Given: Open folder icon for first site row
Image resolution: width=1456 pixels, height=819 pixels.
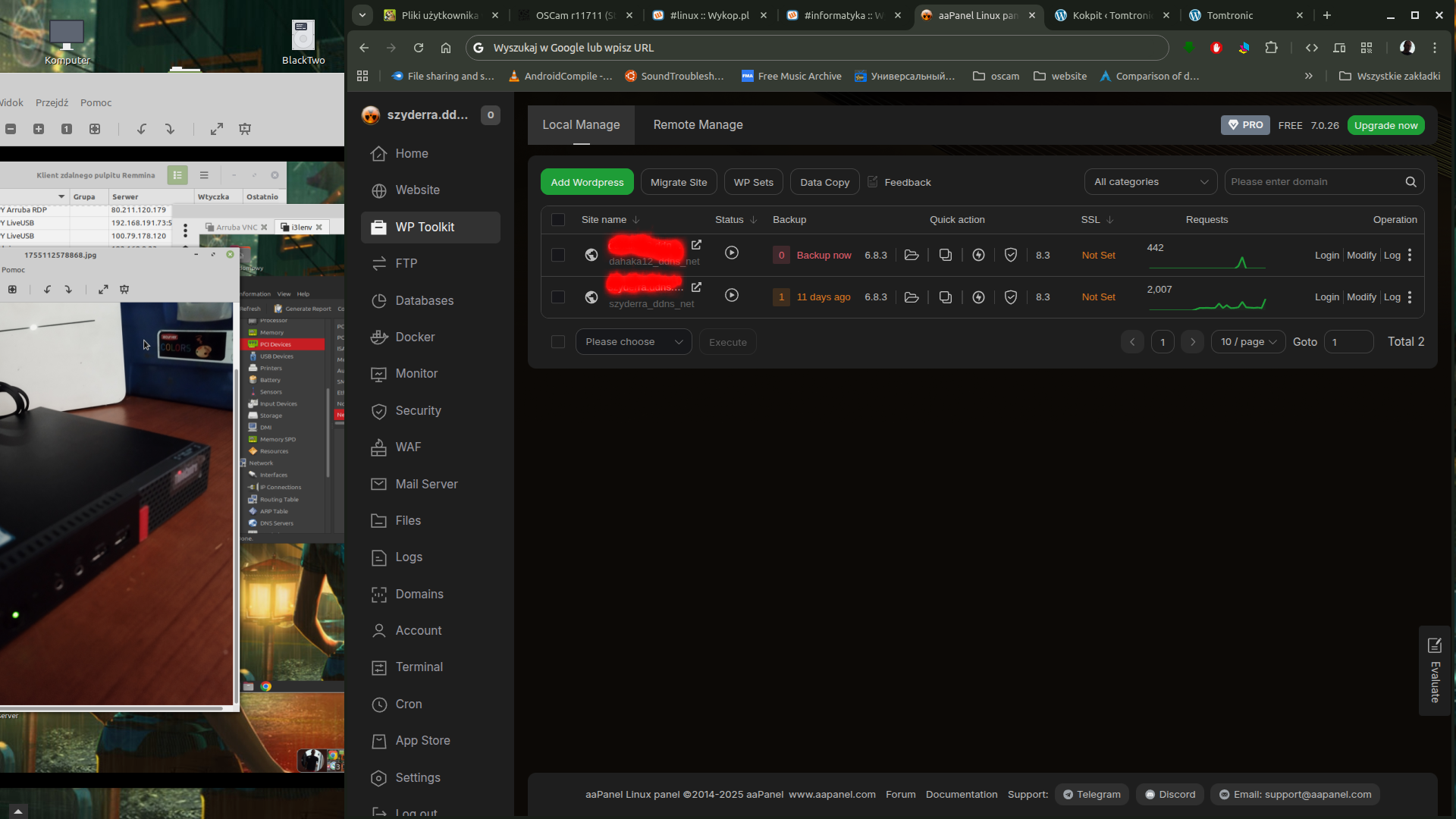Looking at the screenshot, I should [x=912, y=255].
